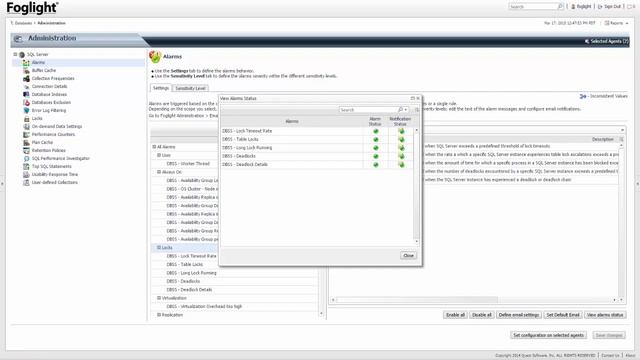The width and height of the screenshot is (640, 360).
Task: Open Database Indexes icon in sidebar
Action: [x=26, y=94]
